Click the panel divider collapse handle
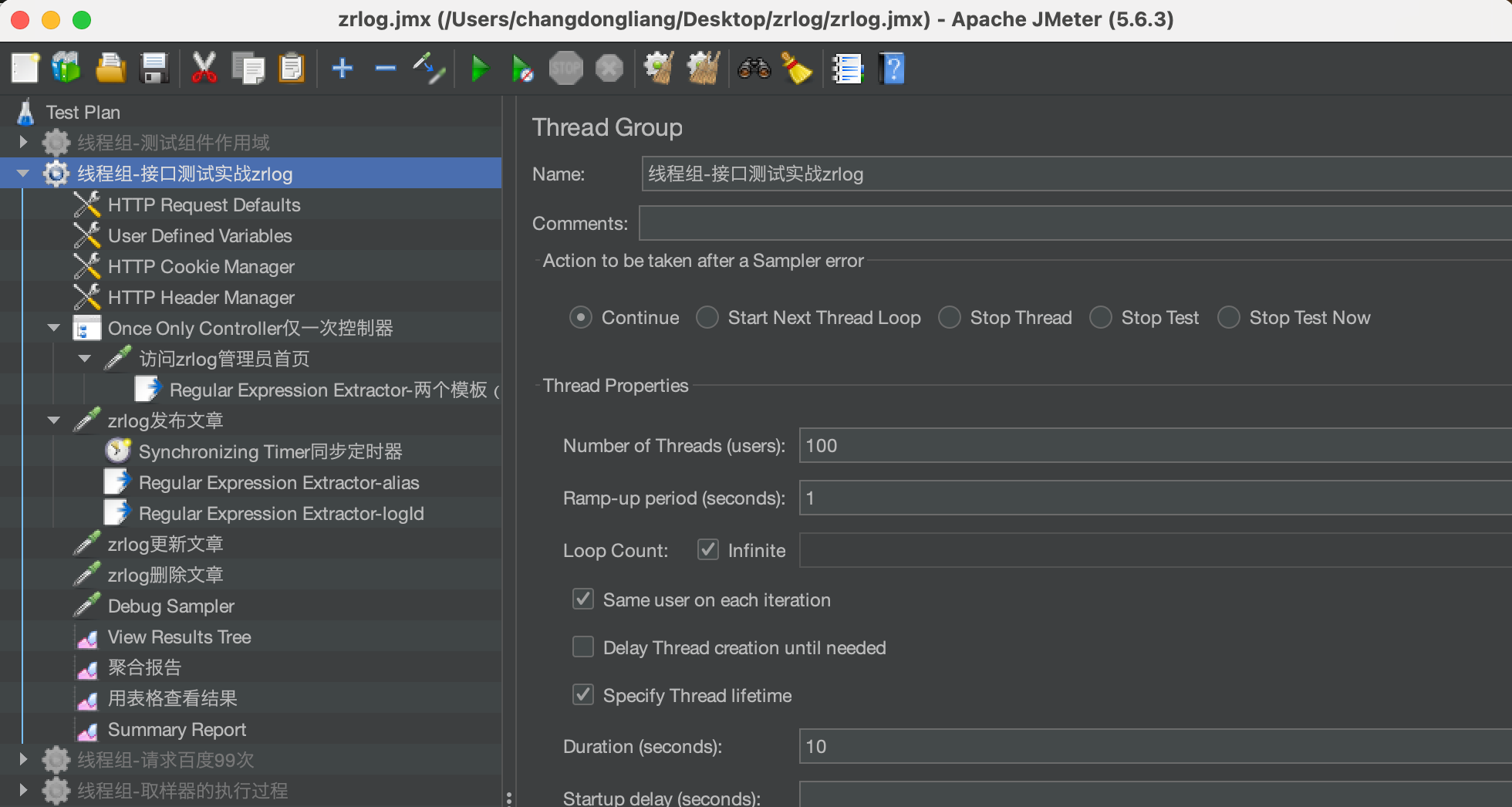 click(508, 797)
